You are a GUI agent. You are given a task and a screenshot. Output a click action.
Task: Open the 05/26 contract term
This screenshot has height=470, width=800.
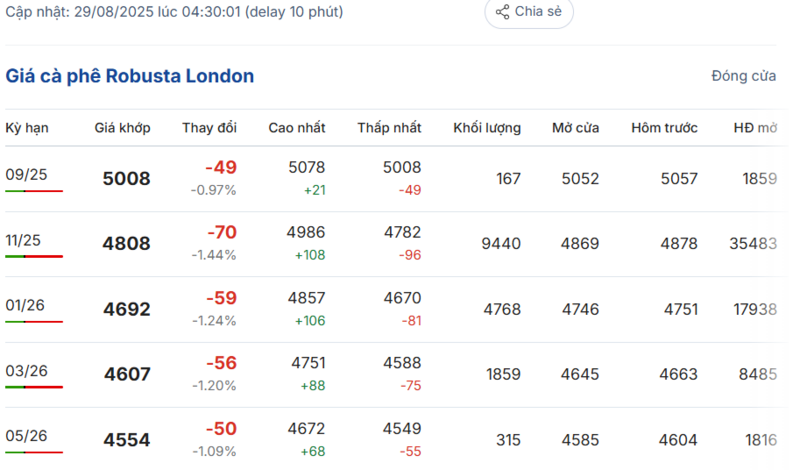point(26,436)
